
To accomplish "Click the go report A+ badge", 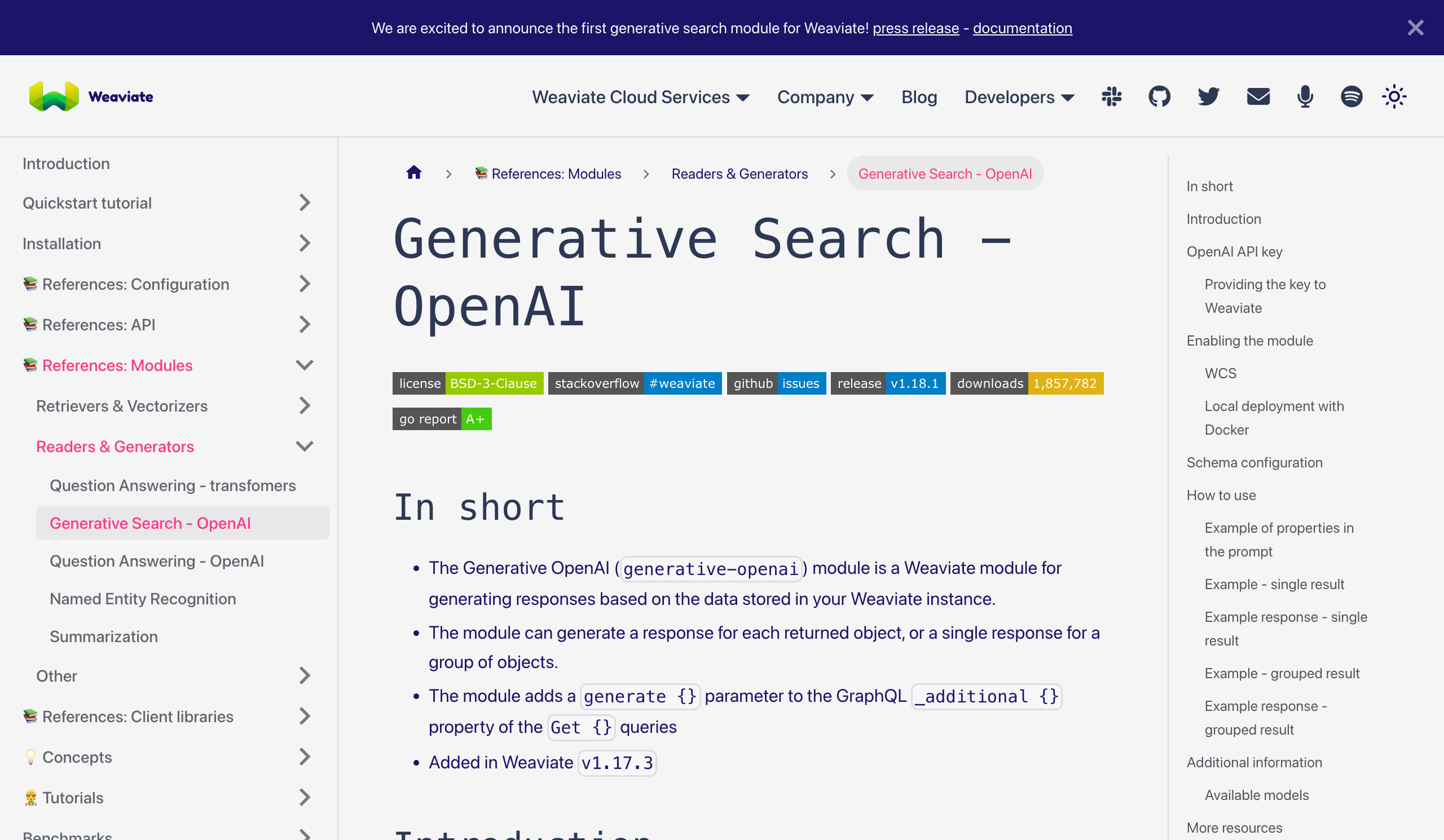I will pos(442,419).
